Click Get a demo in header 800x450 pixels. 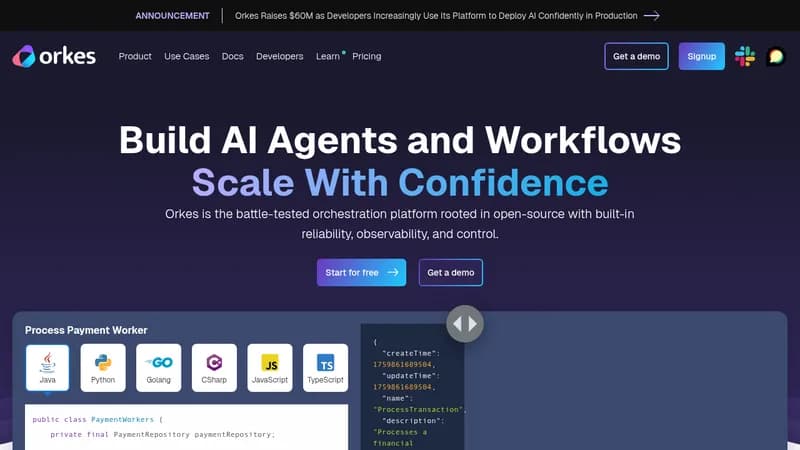pos(637,56)
